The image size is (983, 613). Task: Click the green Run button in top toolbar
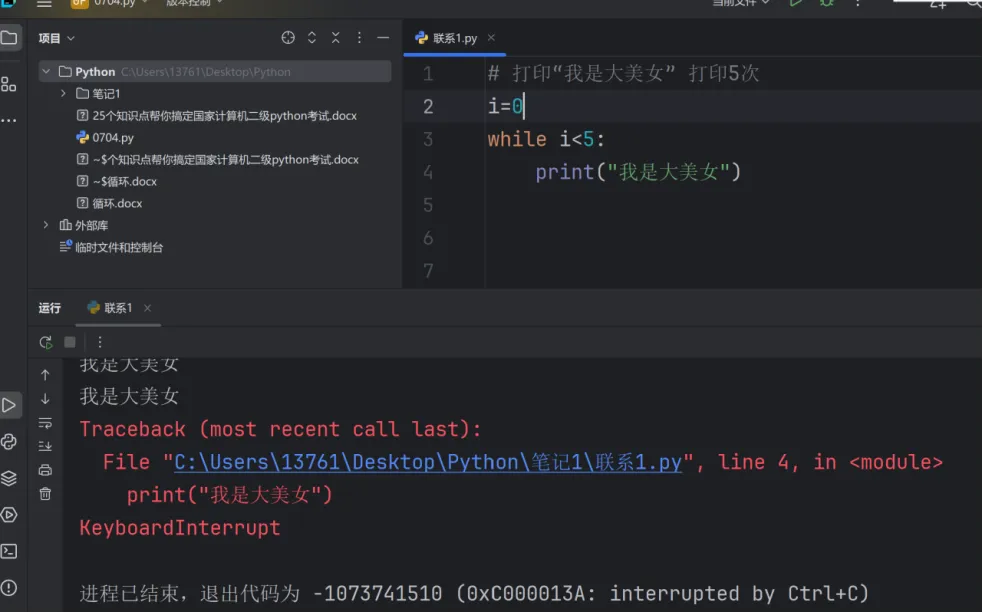tap(796, 3)
